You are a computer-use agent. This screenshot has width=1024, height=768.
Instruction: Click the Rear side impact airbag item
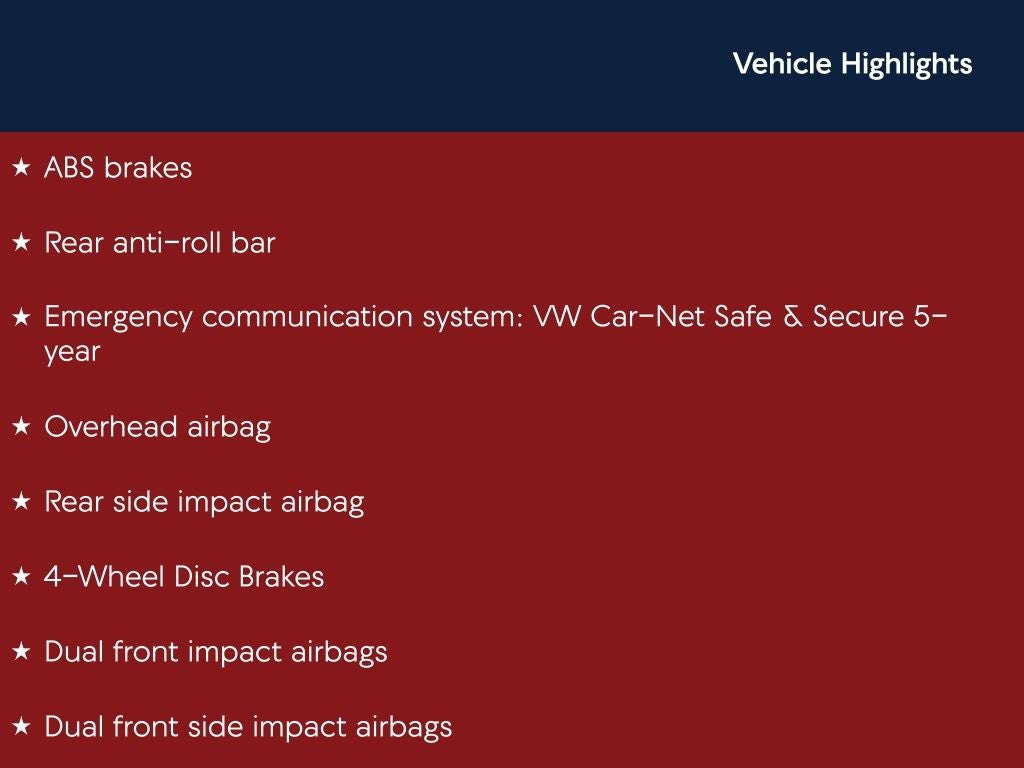[204, 502]
